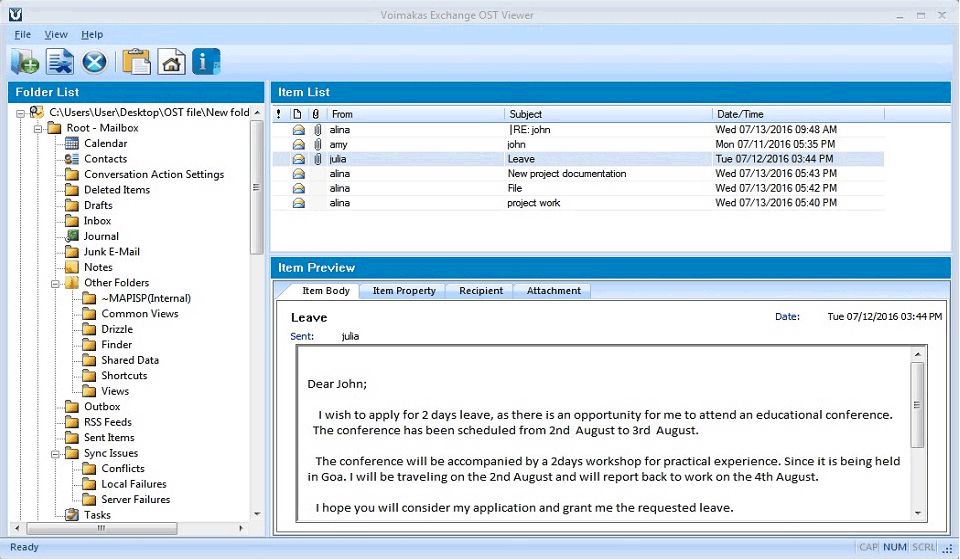The height and width of the screenshot is (560, 960).
Task: Click the folder list scroll-right arrow
Action: pyautogui.click(x=241, y=528)
